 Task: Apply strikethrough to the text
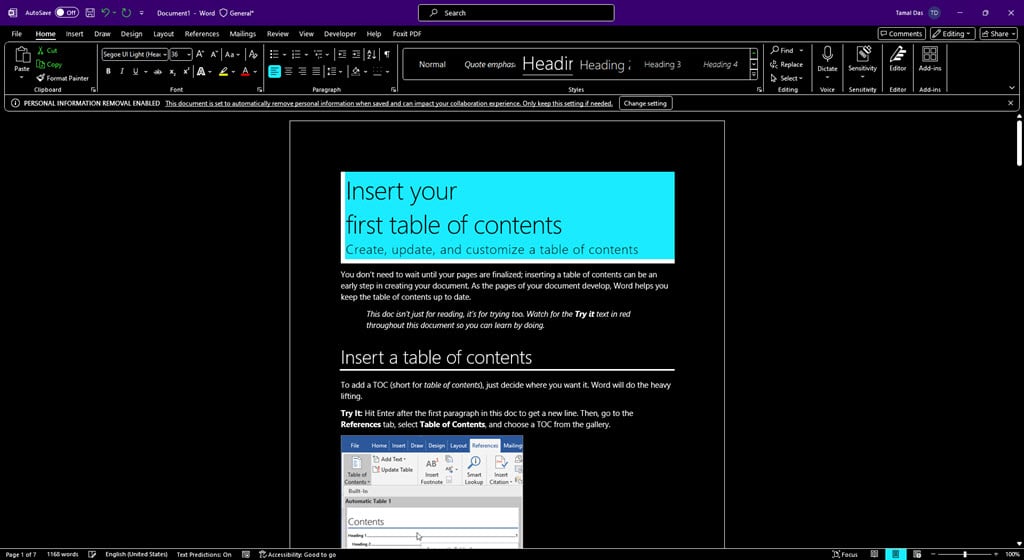tap(157, 72)
